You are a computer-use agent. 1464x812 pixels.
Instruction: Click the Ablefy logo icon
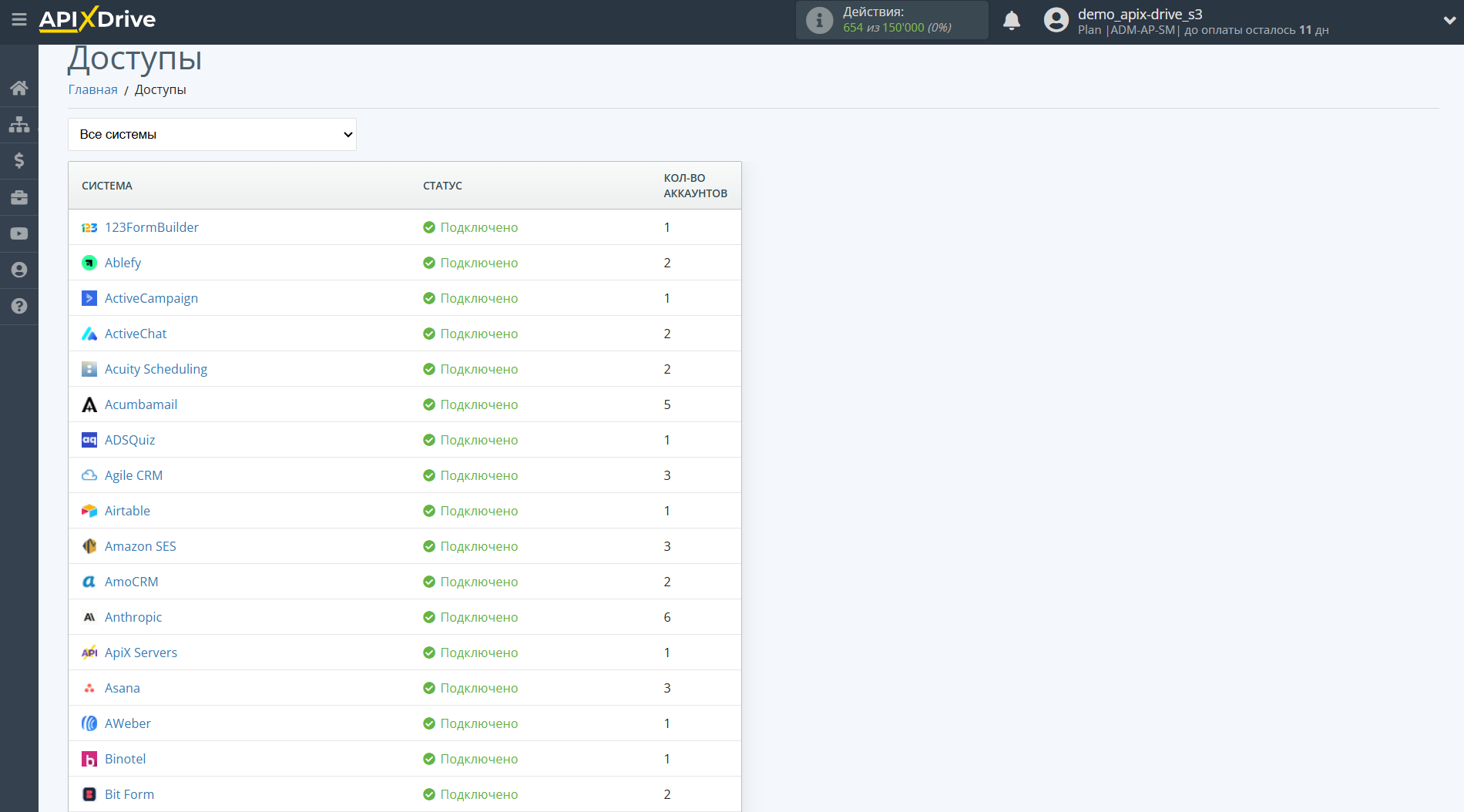(89, 263)
